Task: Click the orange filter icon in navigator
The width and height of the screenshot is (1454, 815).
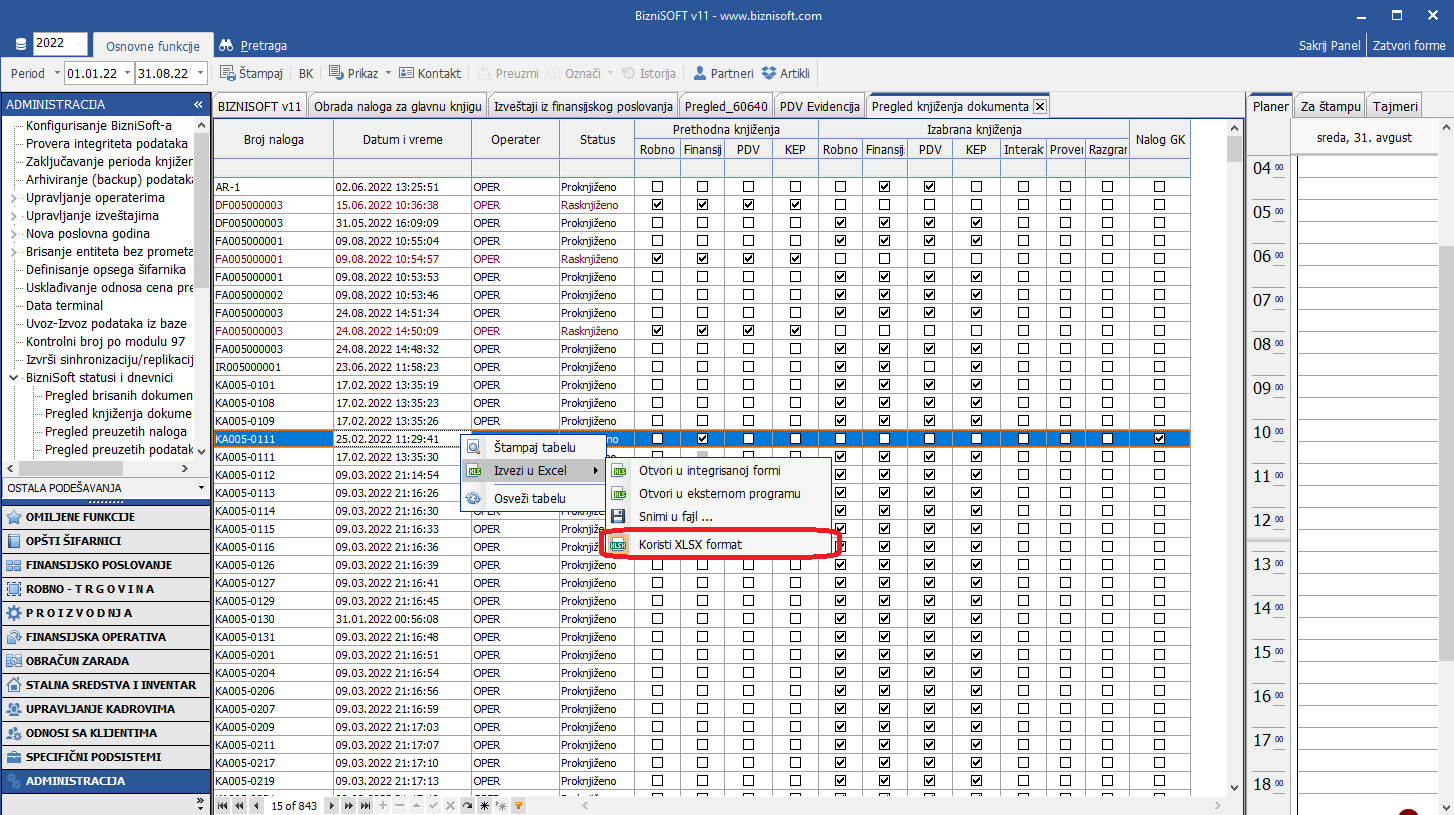Action: tap(518, 805)
